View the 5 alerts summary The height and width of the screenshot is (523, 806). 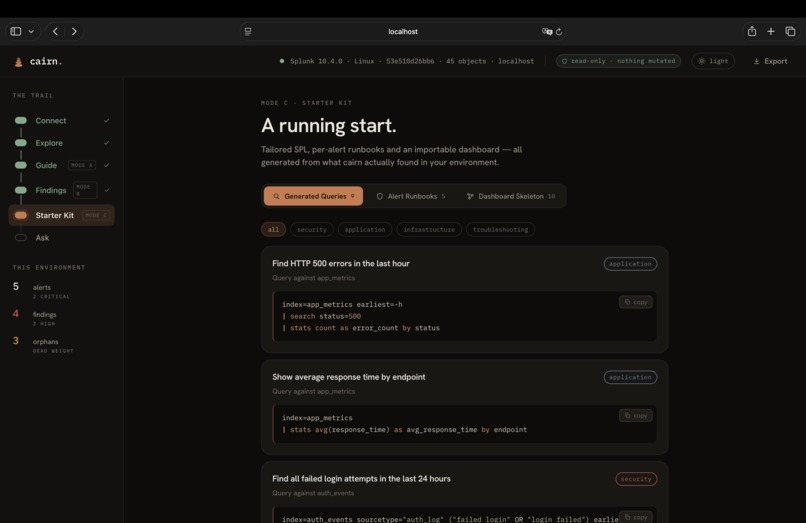click(42, 291)
